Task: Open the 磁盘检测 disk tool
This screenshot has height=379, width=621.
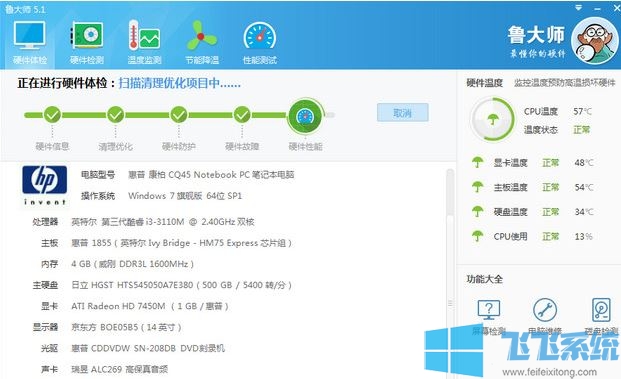Action: tap(601, 317)
